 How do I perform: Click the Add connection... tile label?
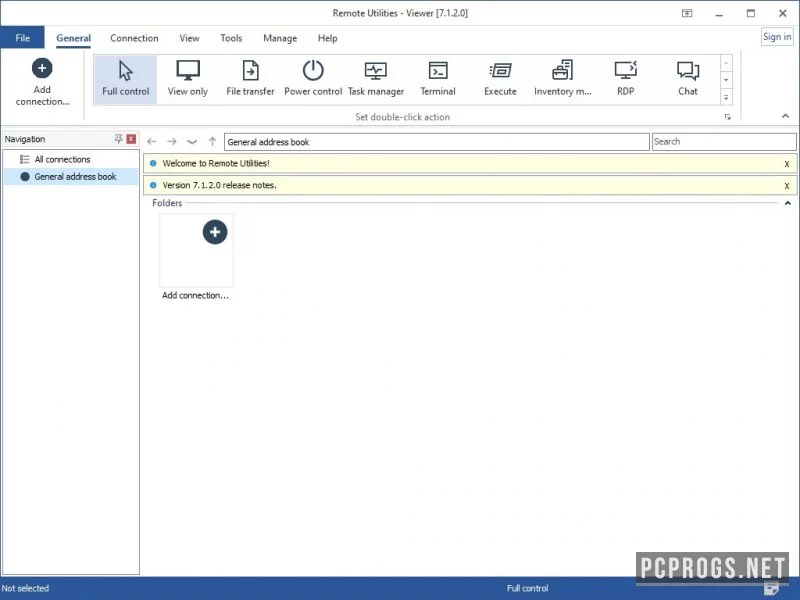[x=195, y=295]
